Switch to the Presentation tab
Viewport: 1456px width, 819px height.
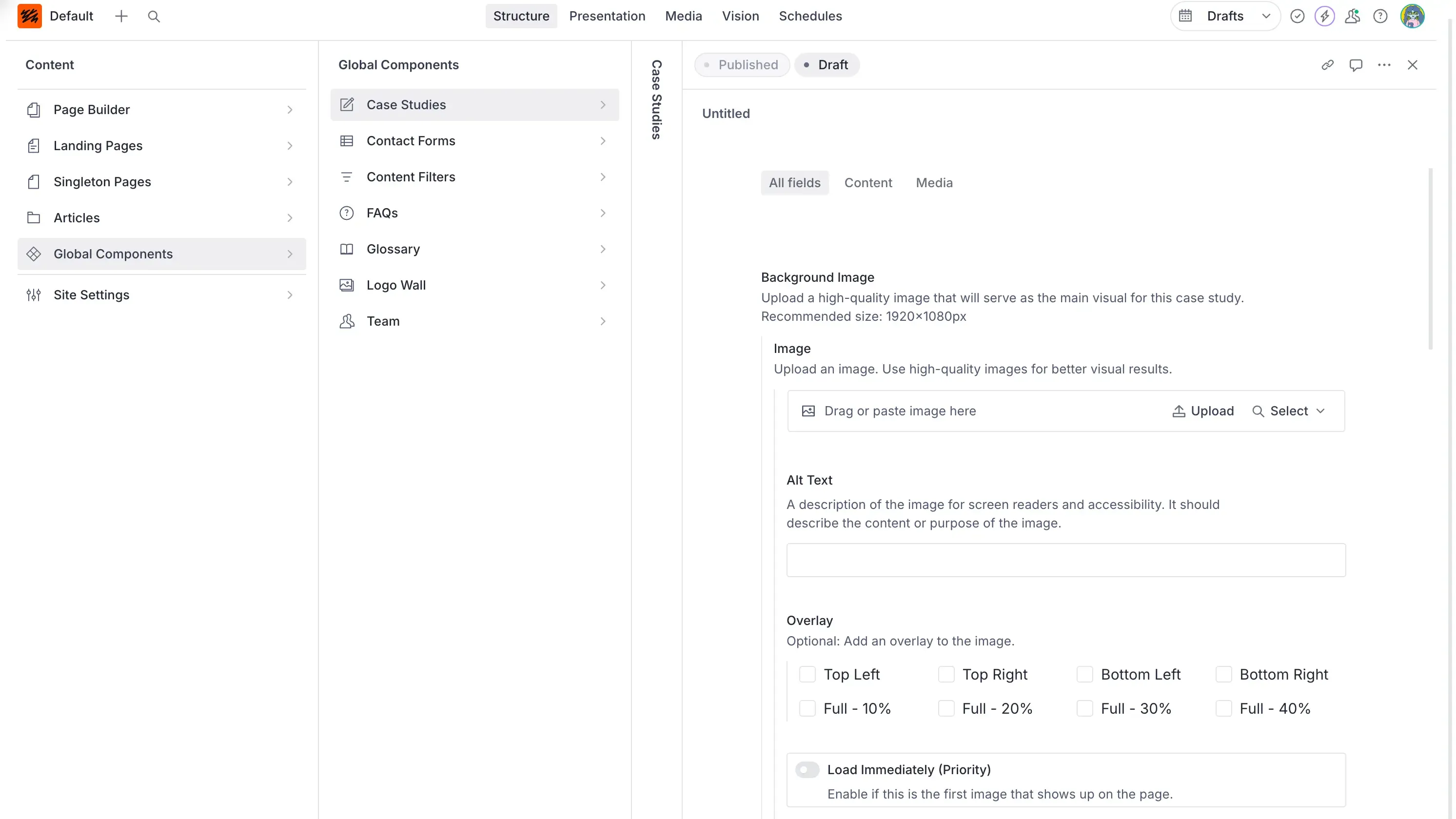click(607, 16)
